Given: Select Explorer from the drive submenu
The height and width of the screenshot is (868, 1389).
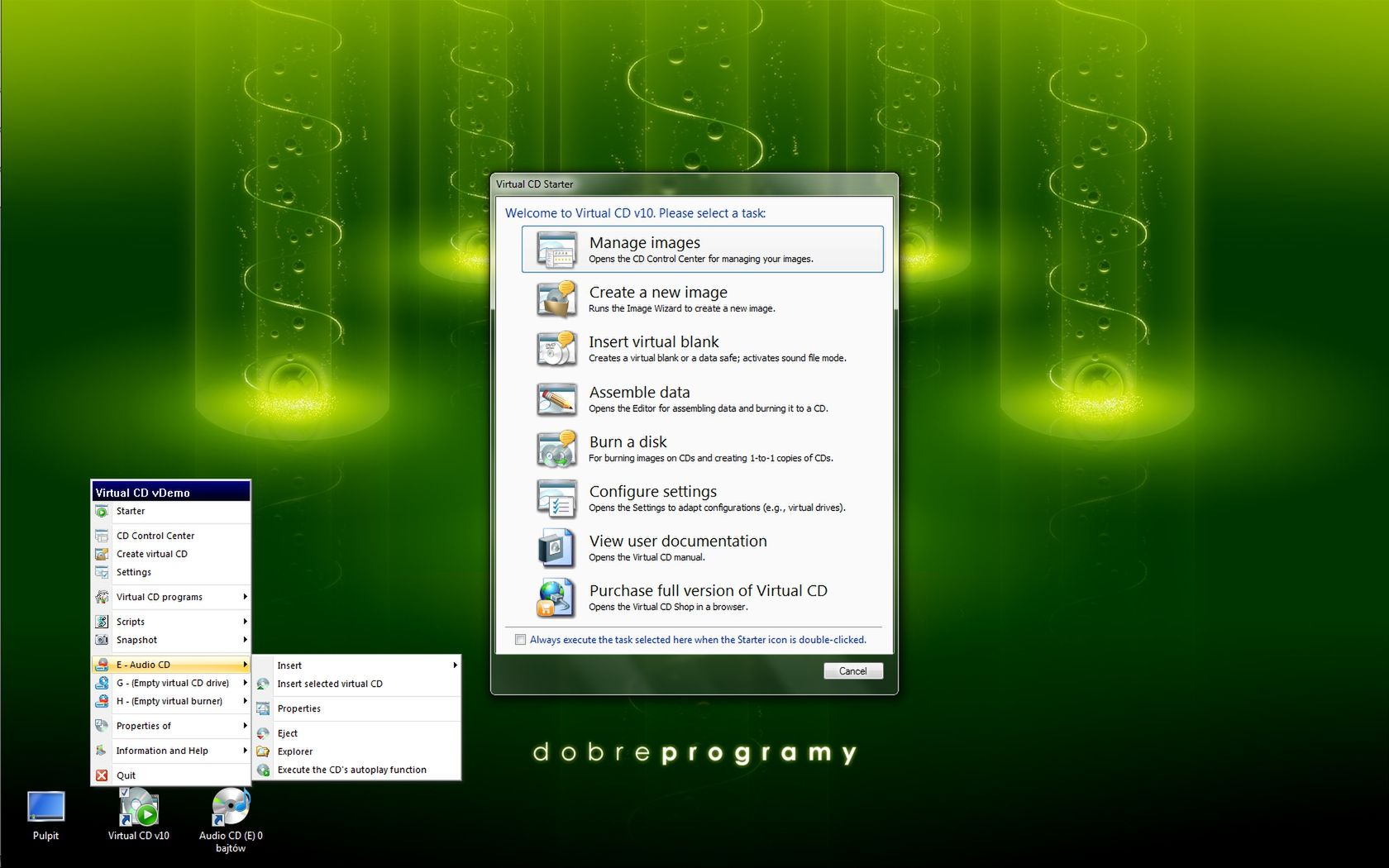Looking at the screenshot, I should click(356, 751).
